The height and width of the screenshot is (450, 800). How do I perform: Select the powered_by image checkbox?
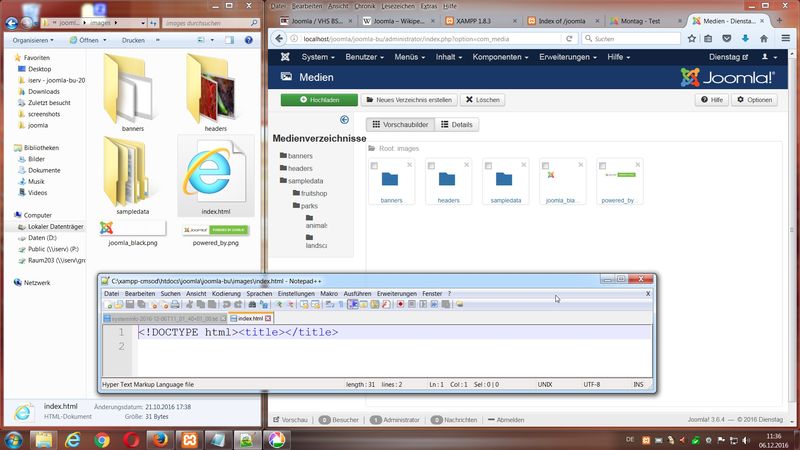(x=602, y=165)
